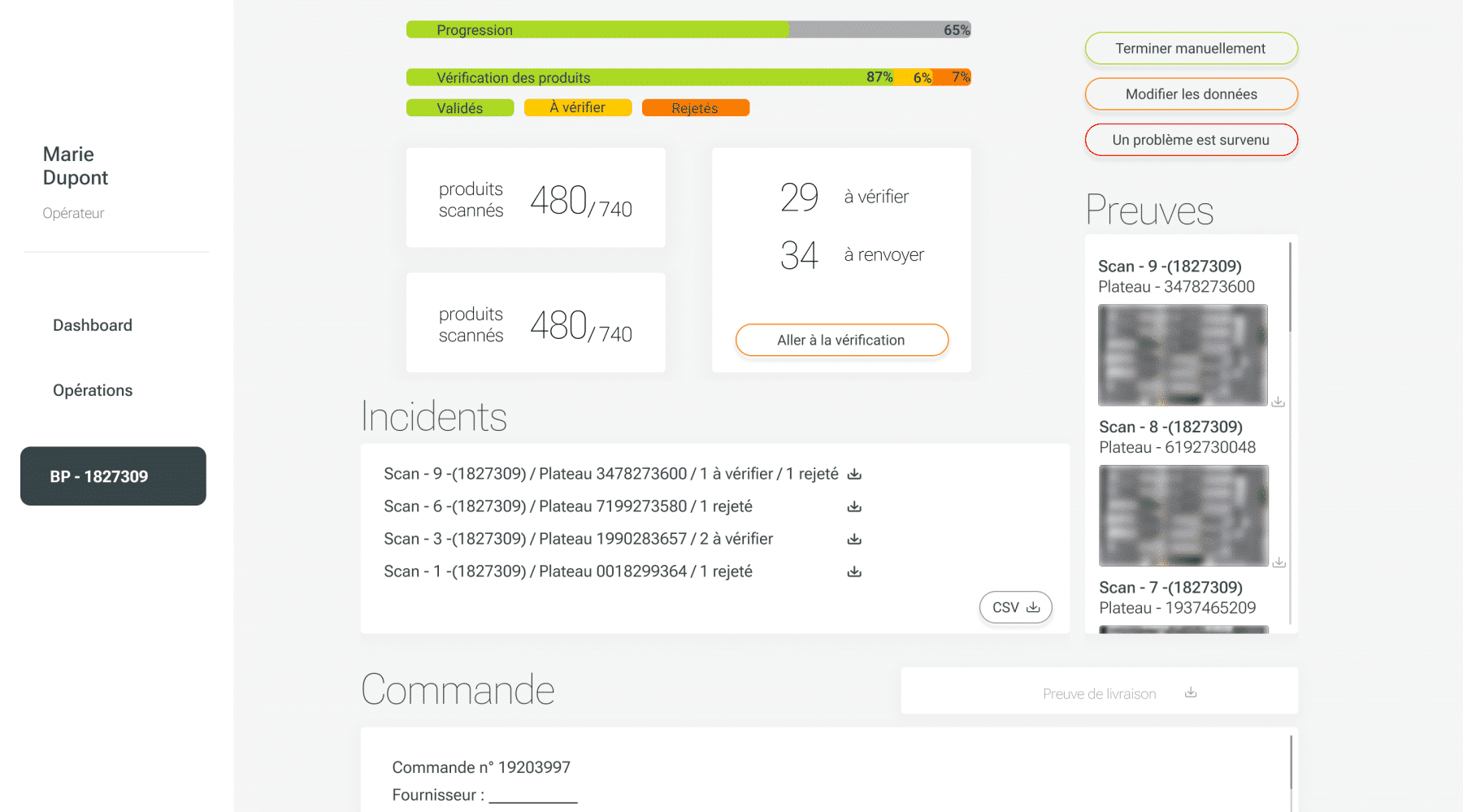Toggle the Validés legend filter
Screen dimensions: 1463x812
click(x=460, y=108)
